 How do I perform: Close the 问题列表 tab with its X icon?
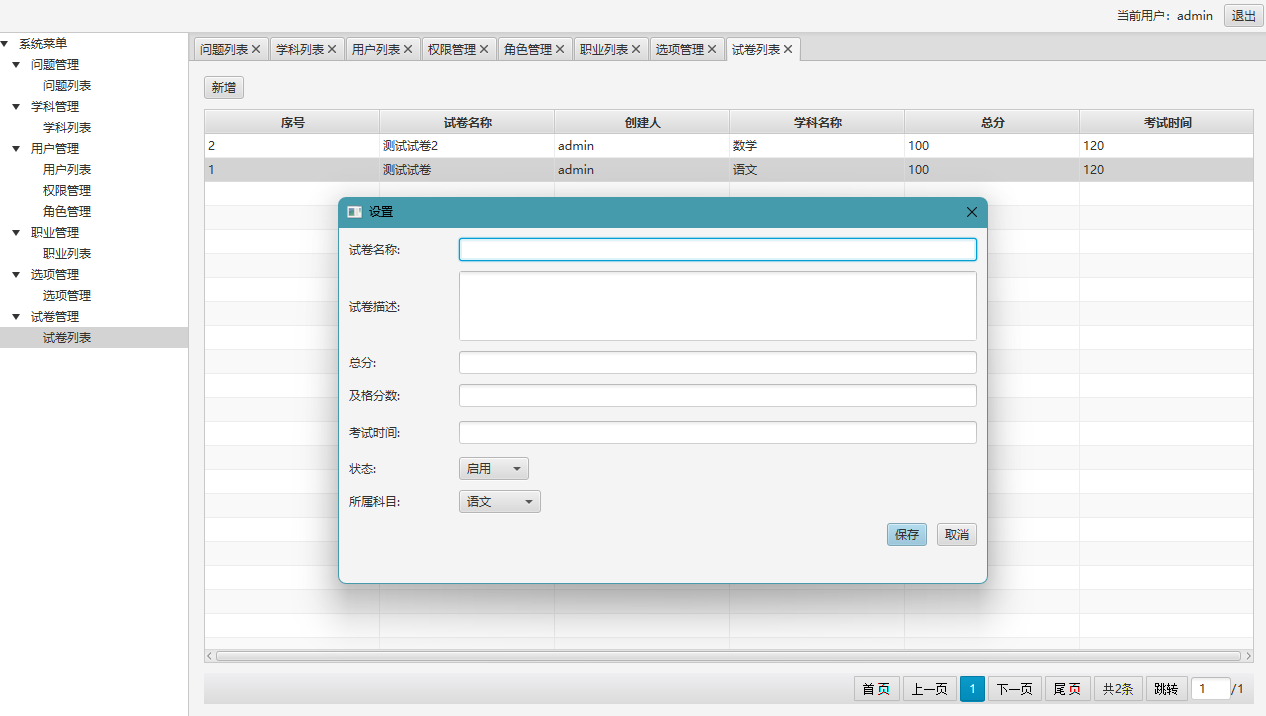tap(256, 49)
